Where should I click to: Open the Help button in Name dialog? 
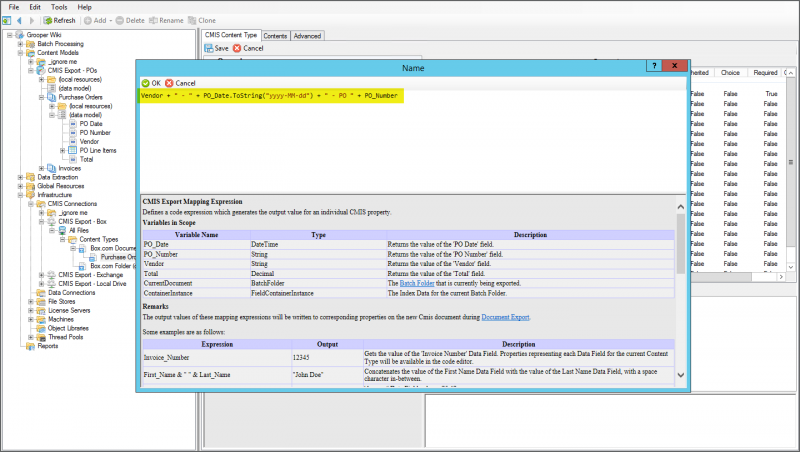(652, 65)
